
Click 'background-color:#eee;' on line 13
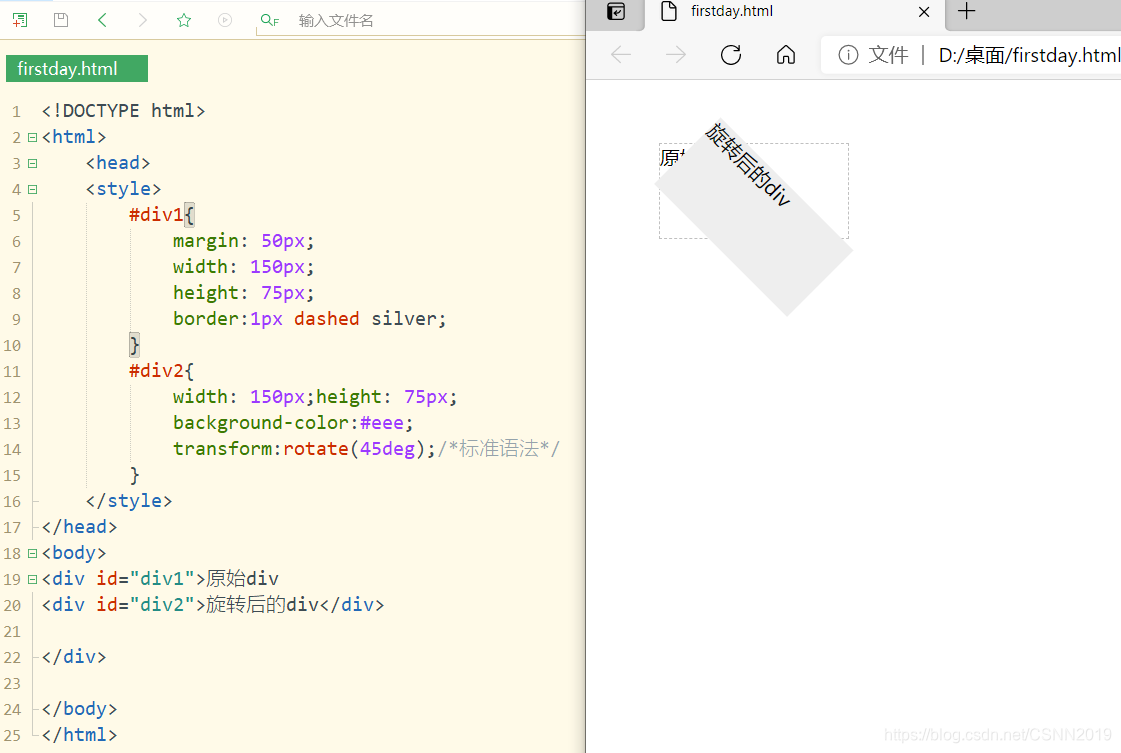(x=293, y=423)
